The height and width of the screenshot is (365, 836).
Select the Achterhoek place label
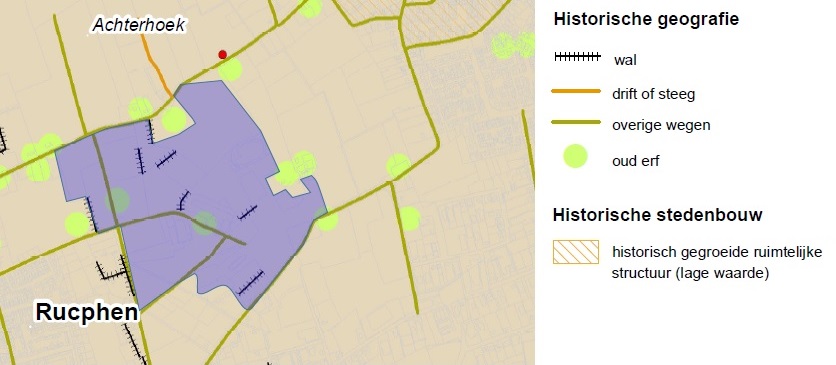[139, 25]
